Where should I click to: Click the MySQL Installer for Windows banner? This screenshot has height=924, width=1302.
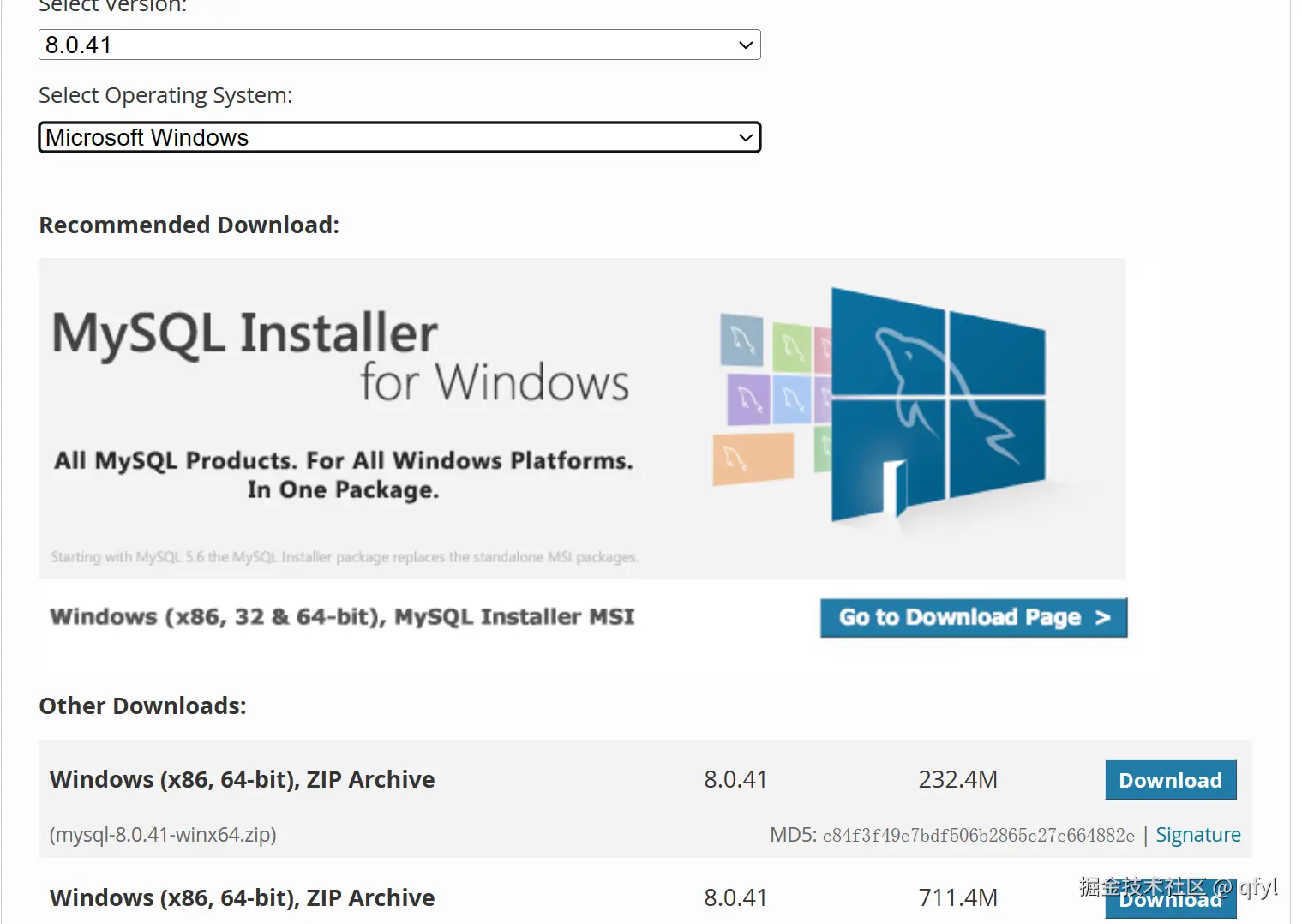[582, 419]
